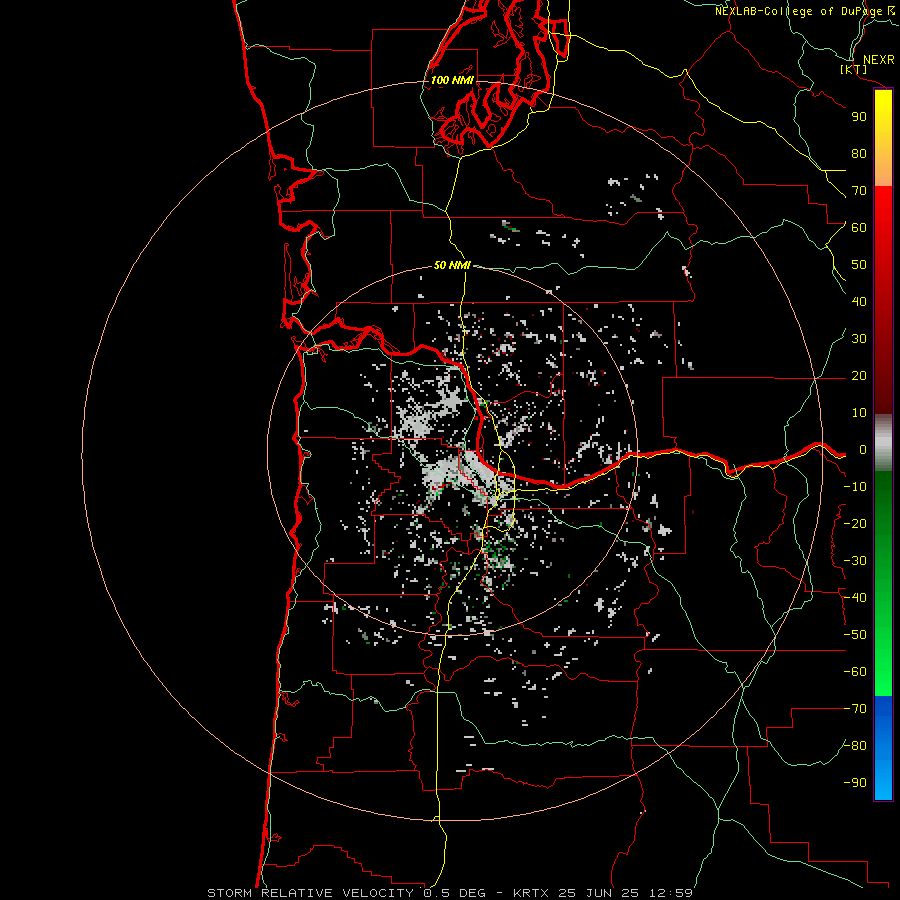Click the 10 value on the velocity scale
The width and height of the screenshot is (900, 900).
click(859, 413)
